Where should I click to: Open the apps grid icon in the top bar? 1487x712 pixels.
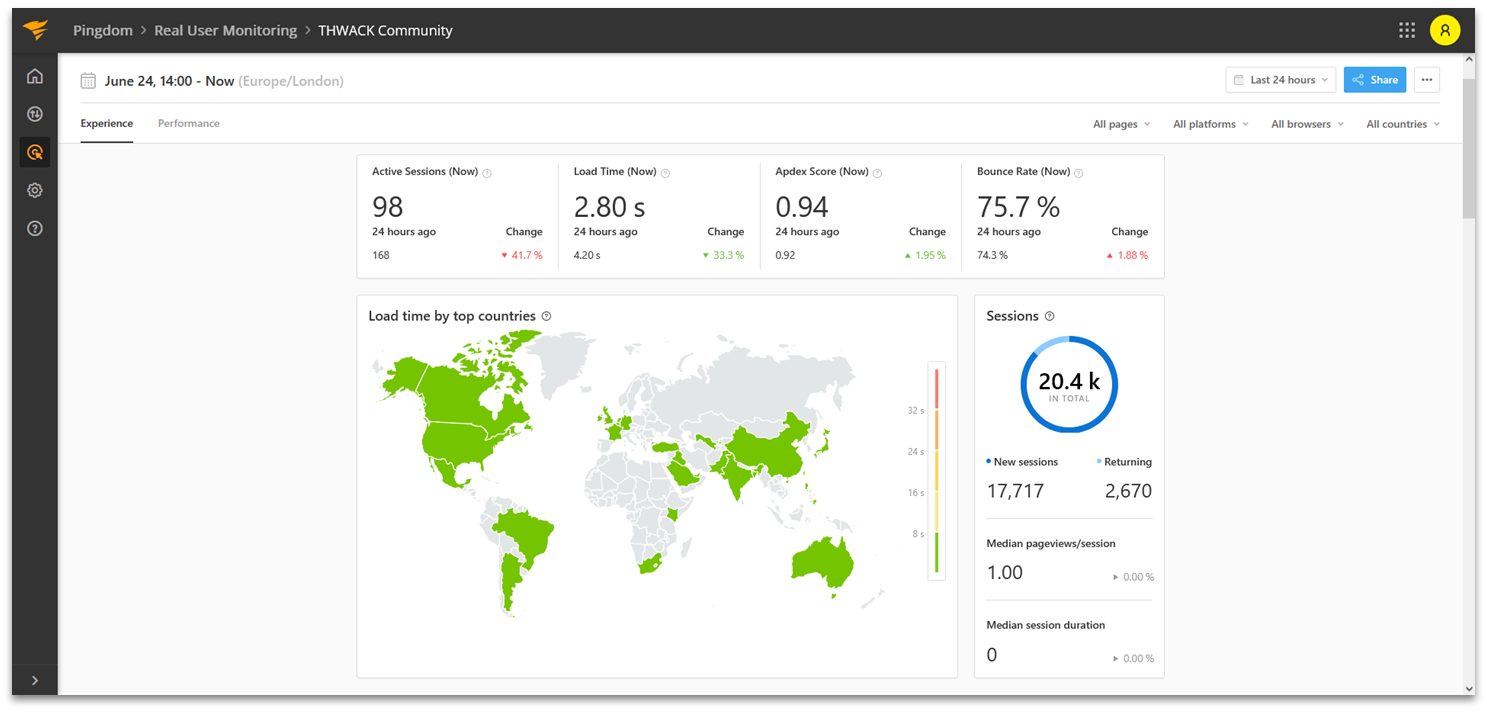pyautogui.click(x=1406, y=30)
